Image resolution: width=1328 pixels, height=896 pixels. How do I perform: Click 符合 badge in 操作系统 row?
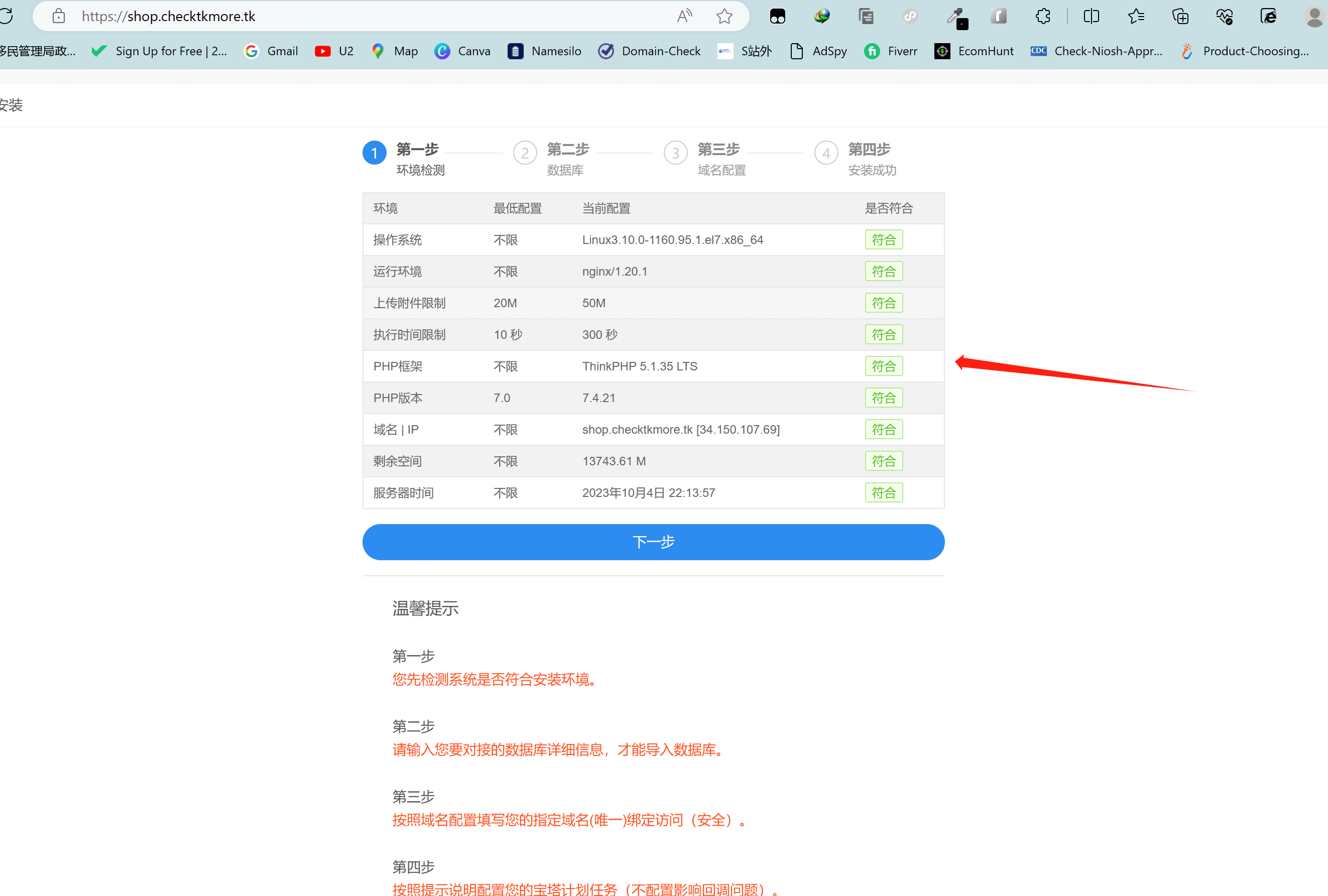[x=884, y=239]
